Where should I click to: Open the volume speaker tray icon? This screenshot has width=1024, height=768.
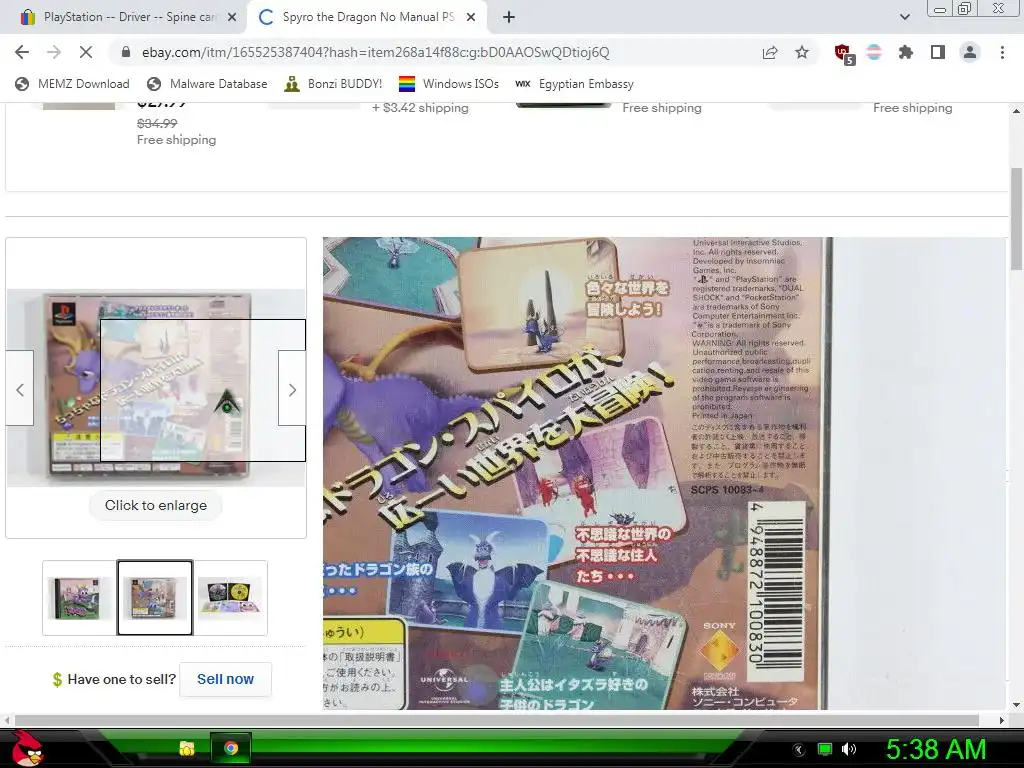[x=849, y=749]
